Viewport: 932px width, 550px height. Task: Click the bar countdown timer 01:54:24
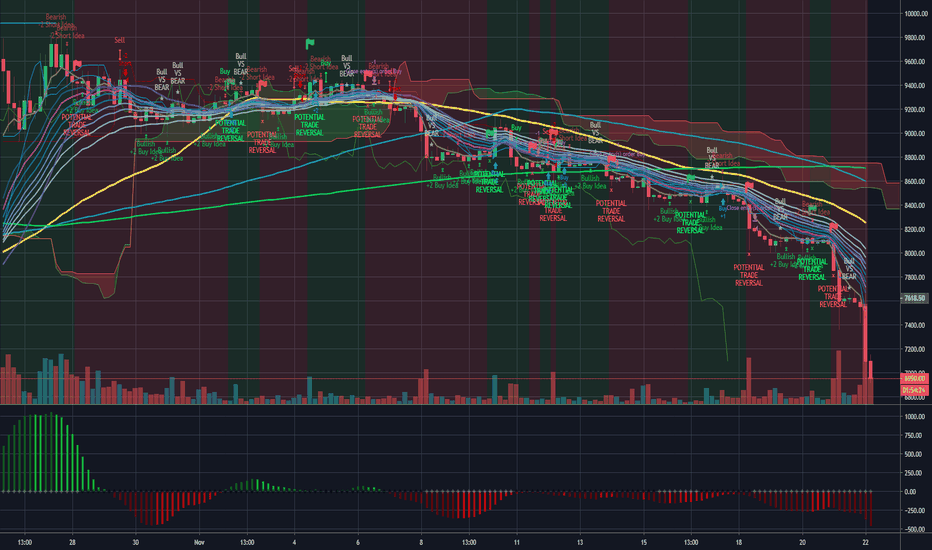click(914, 390)
